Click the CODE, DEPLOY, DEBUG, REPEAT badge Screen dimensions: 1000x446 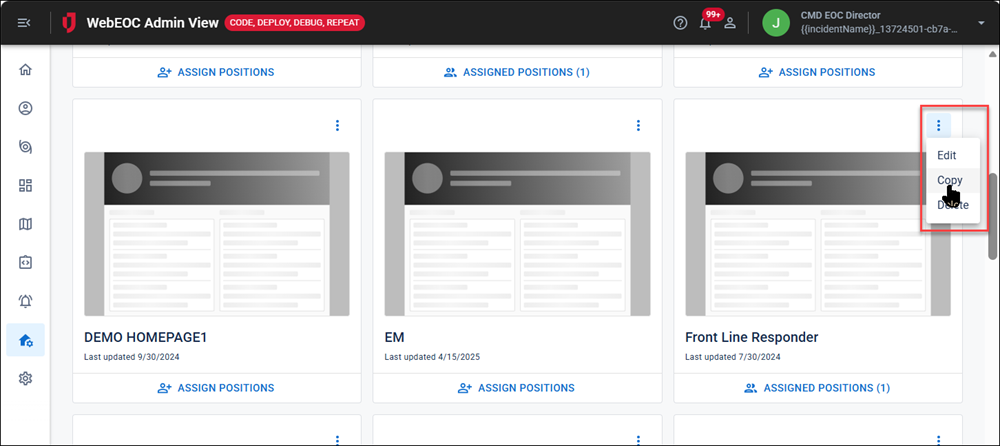pos(295,23)
